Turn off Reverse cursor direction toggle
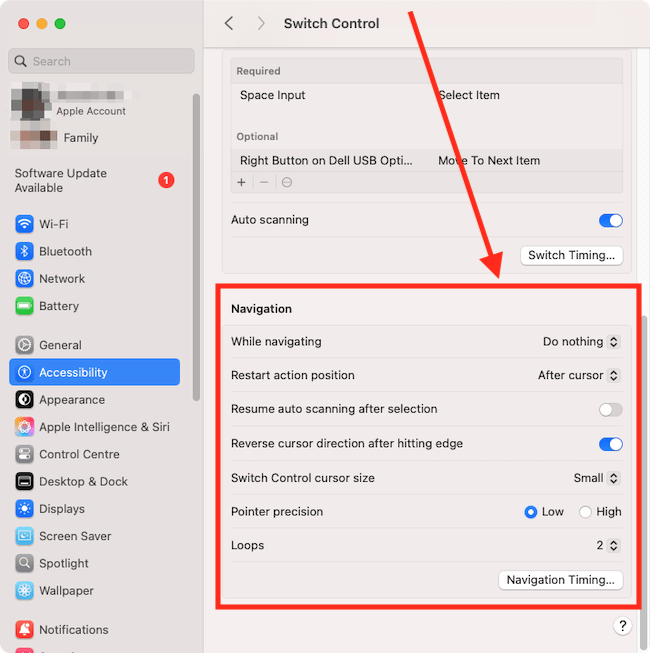This screenshot has width=650, height=653. [x=610, y=444]
